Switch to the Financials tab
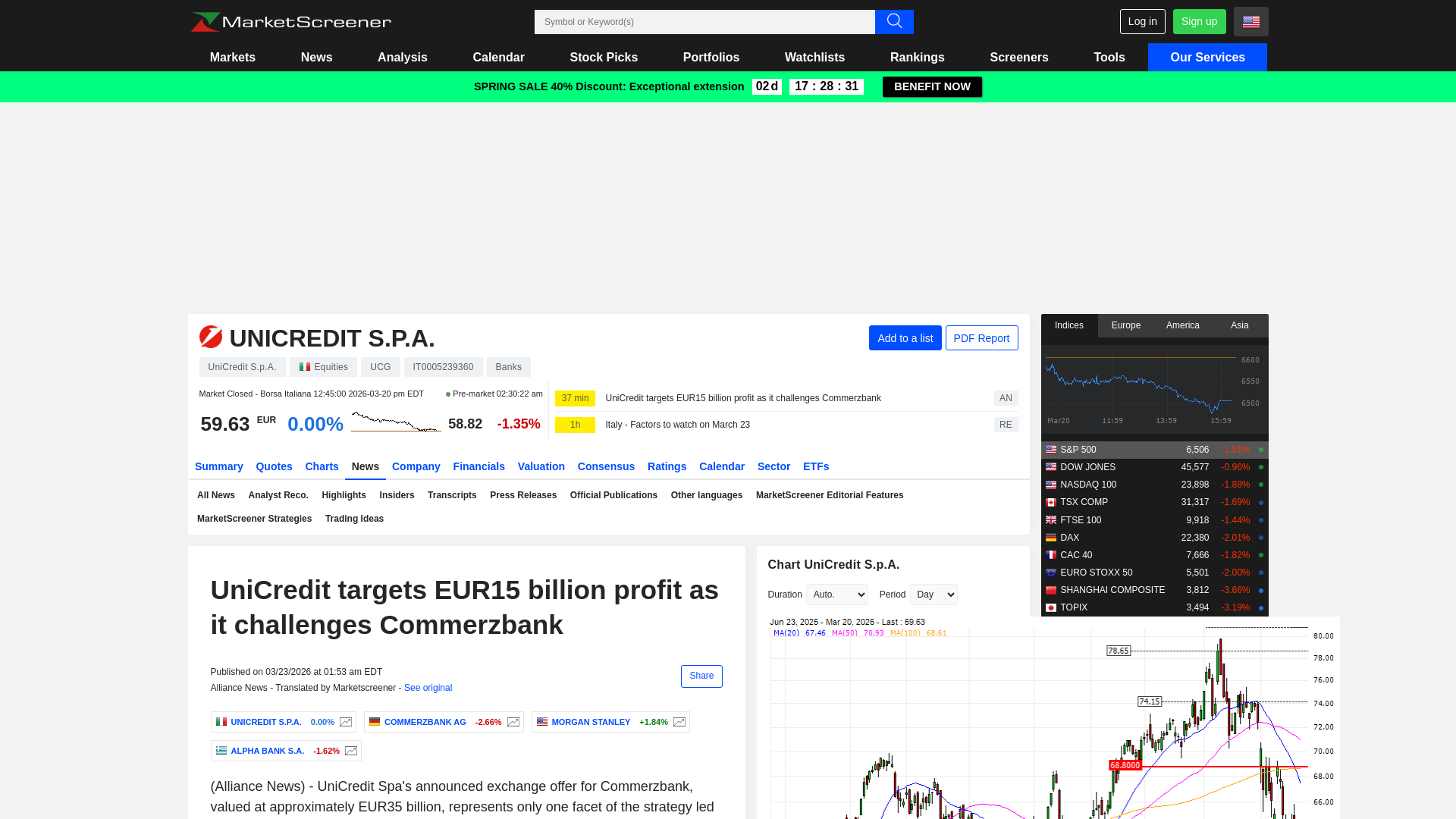 coord(479,466)
